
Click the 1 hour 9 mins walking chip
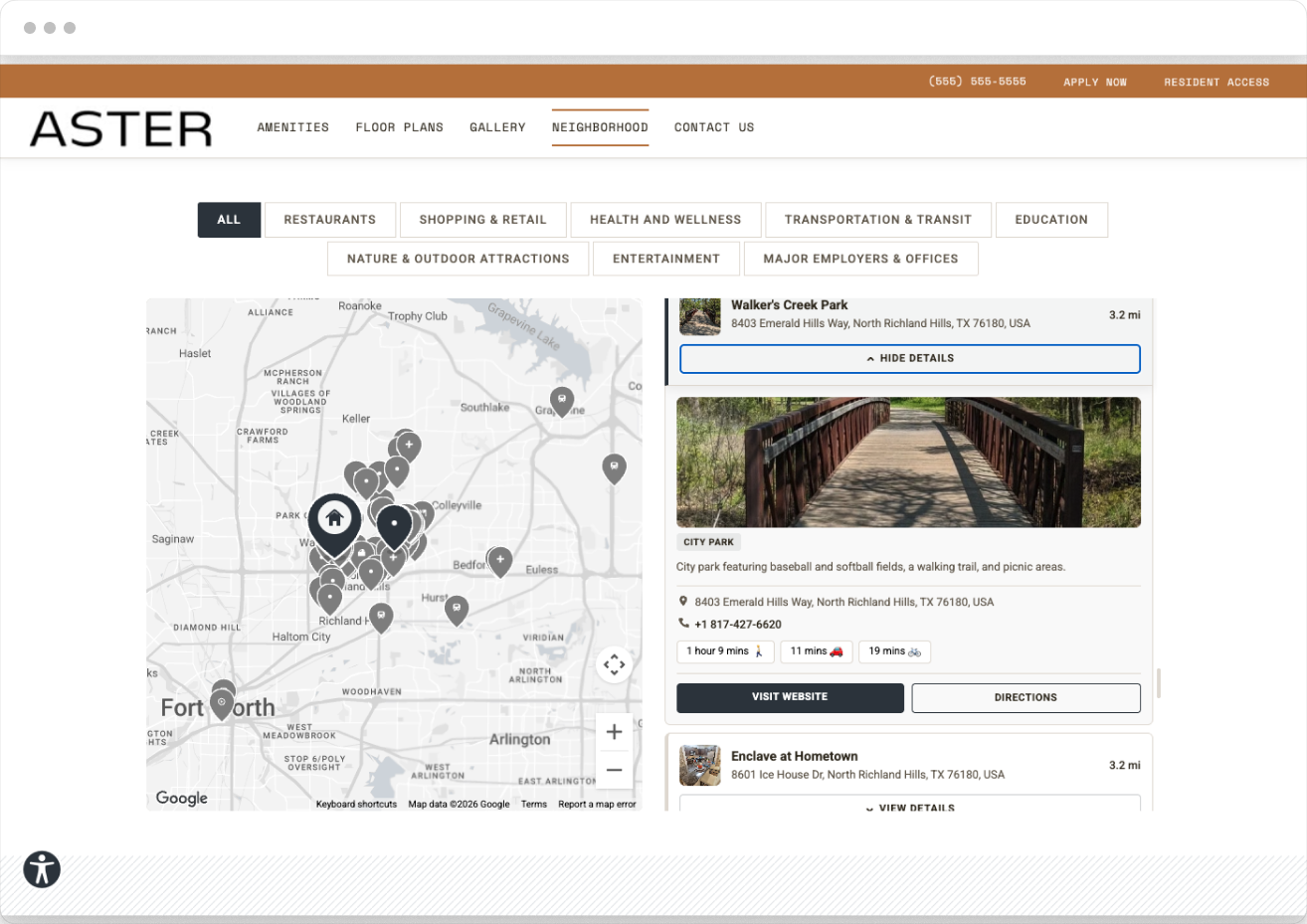[x=725, y=651]
